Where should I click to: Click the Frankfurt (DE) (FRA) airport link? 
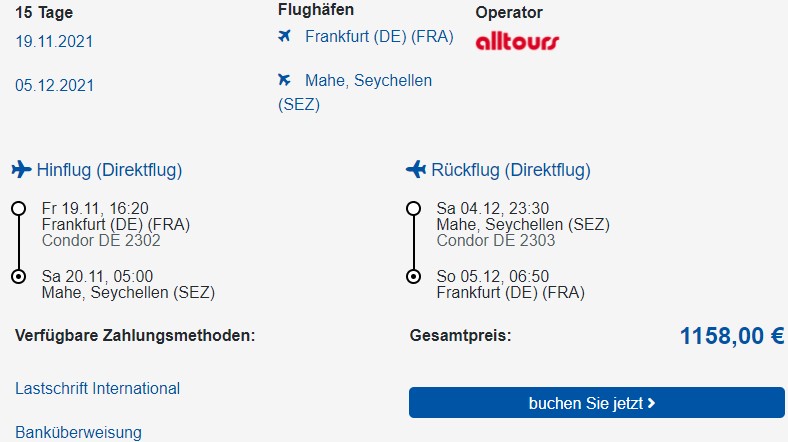[379, 37]
